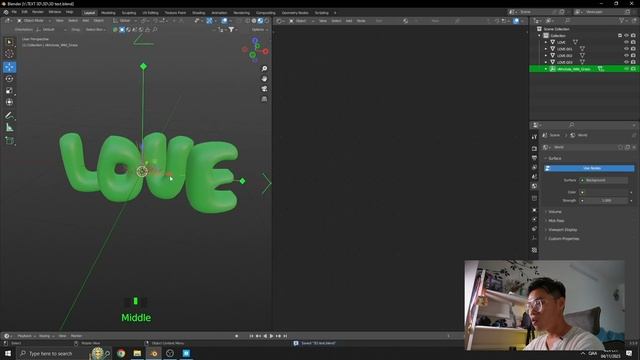The width and height of the screenshot is (640, 360).
Task: Click the camera view icon in viewport
Action: [x=264, y=89]
